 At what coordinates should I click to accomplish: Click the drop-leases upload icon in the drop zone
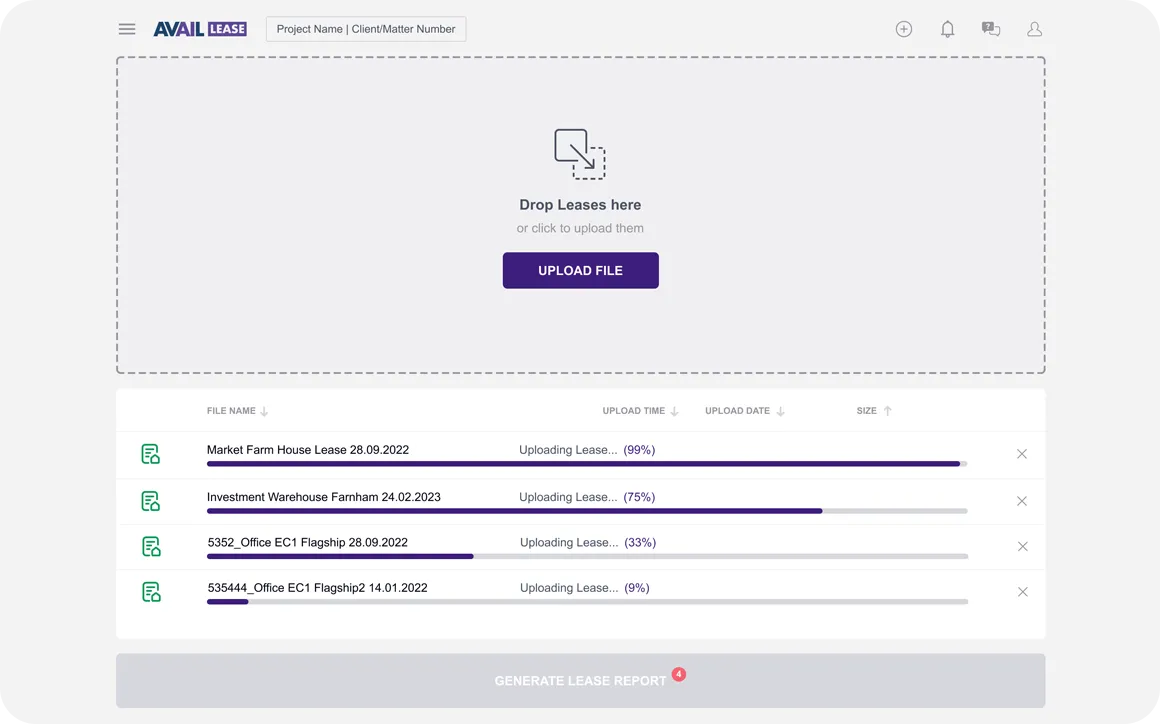tap(580, 153)
